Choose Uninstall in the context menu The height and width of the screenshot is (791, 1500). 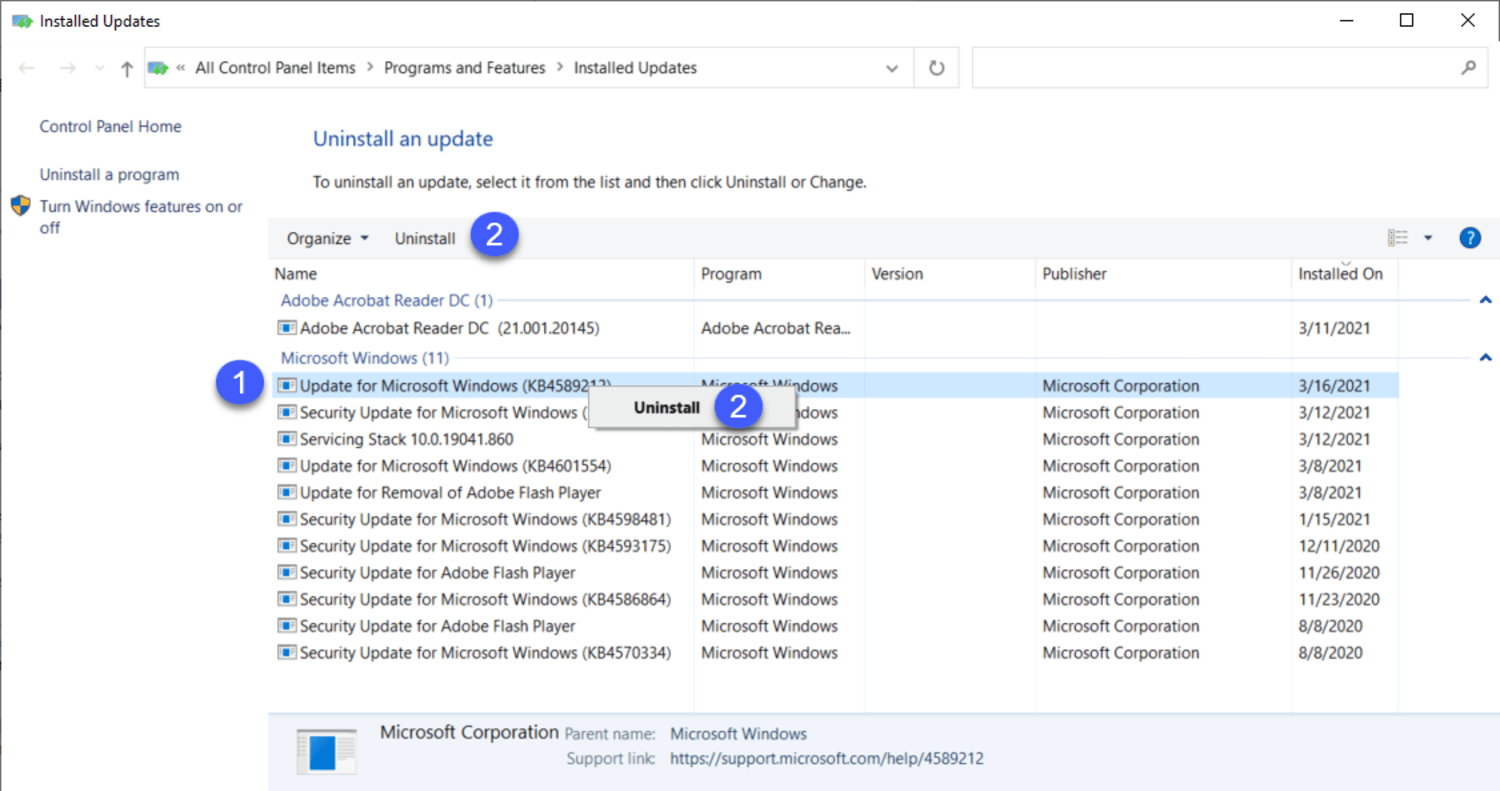667,408
